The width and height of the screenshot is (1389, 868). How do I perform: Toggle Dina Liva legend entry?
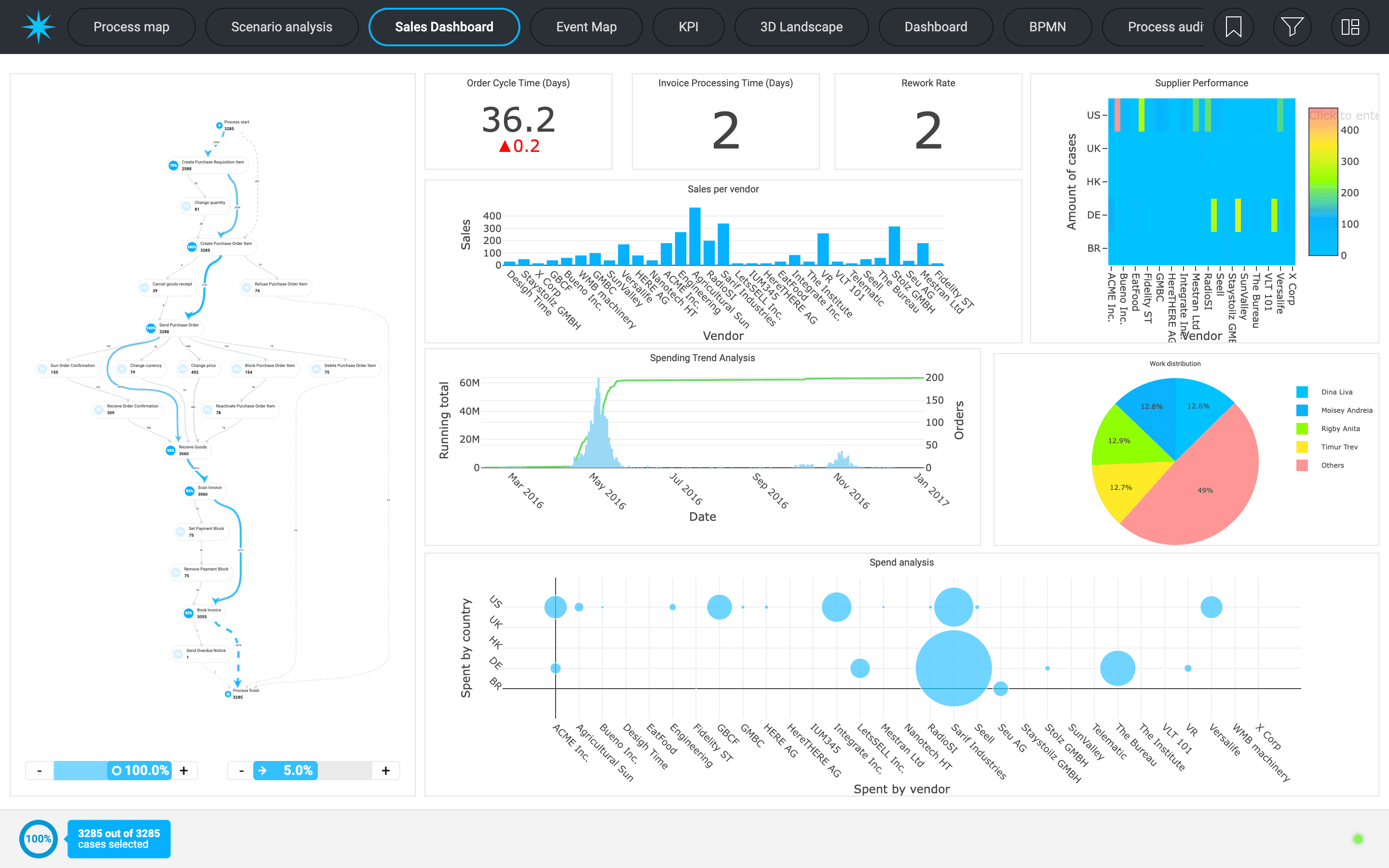[x=1336, y=392]
